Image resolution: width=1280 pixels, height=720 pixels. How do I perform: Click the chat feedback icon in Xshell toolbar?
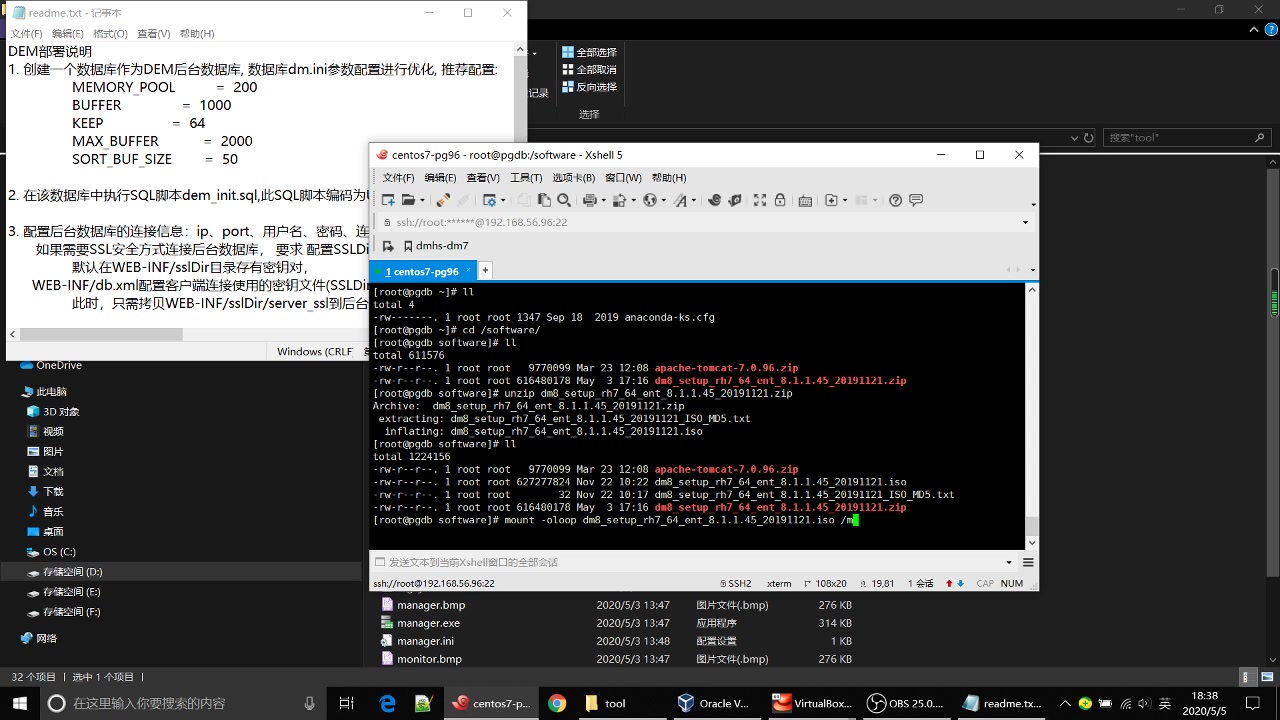(916, 200)
